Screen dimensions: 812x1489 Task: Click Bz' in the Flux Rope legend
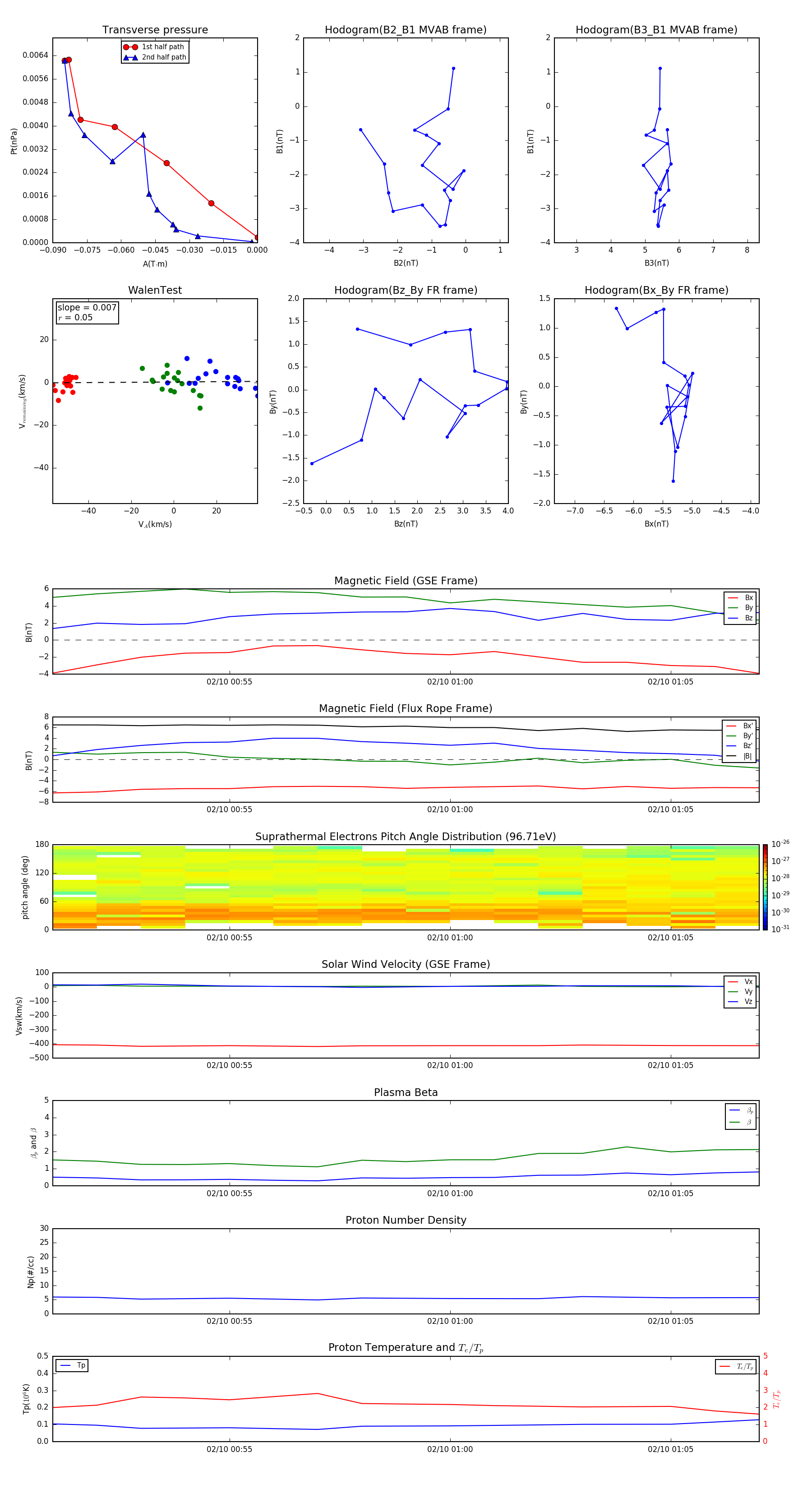740,746
